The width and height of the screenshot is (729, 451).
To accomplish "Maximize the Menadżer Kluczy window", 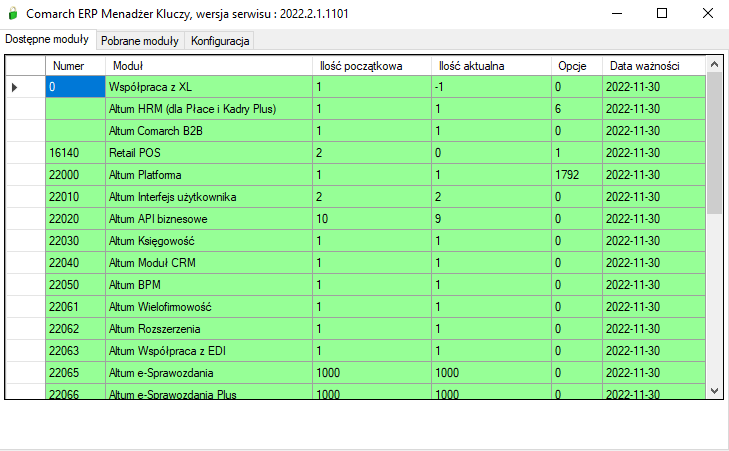I will 662,13.
